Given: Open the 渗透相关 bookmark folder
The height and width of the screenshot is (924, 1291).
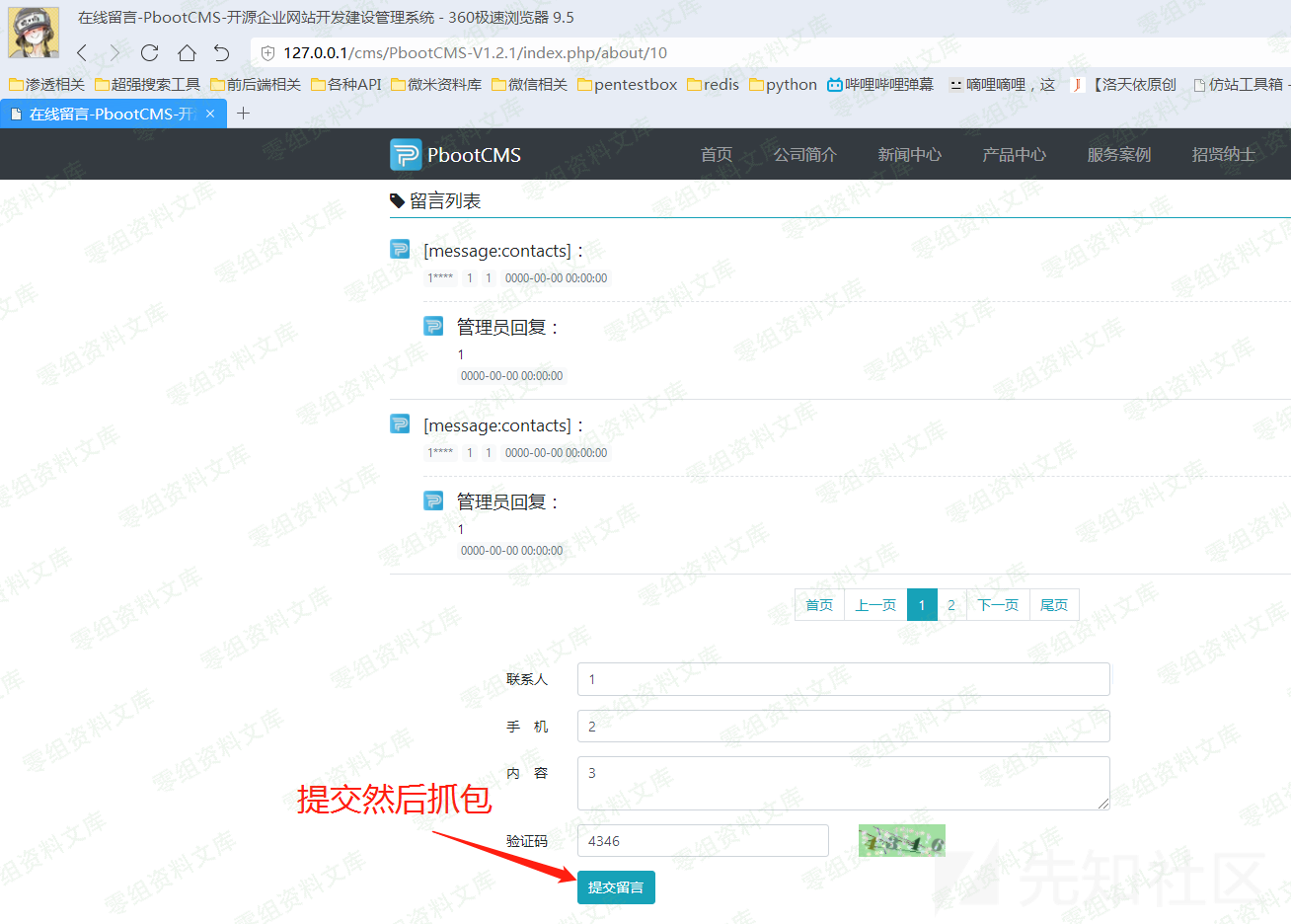Looking at the screenshot, I should click(46, 85).
